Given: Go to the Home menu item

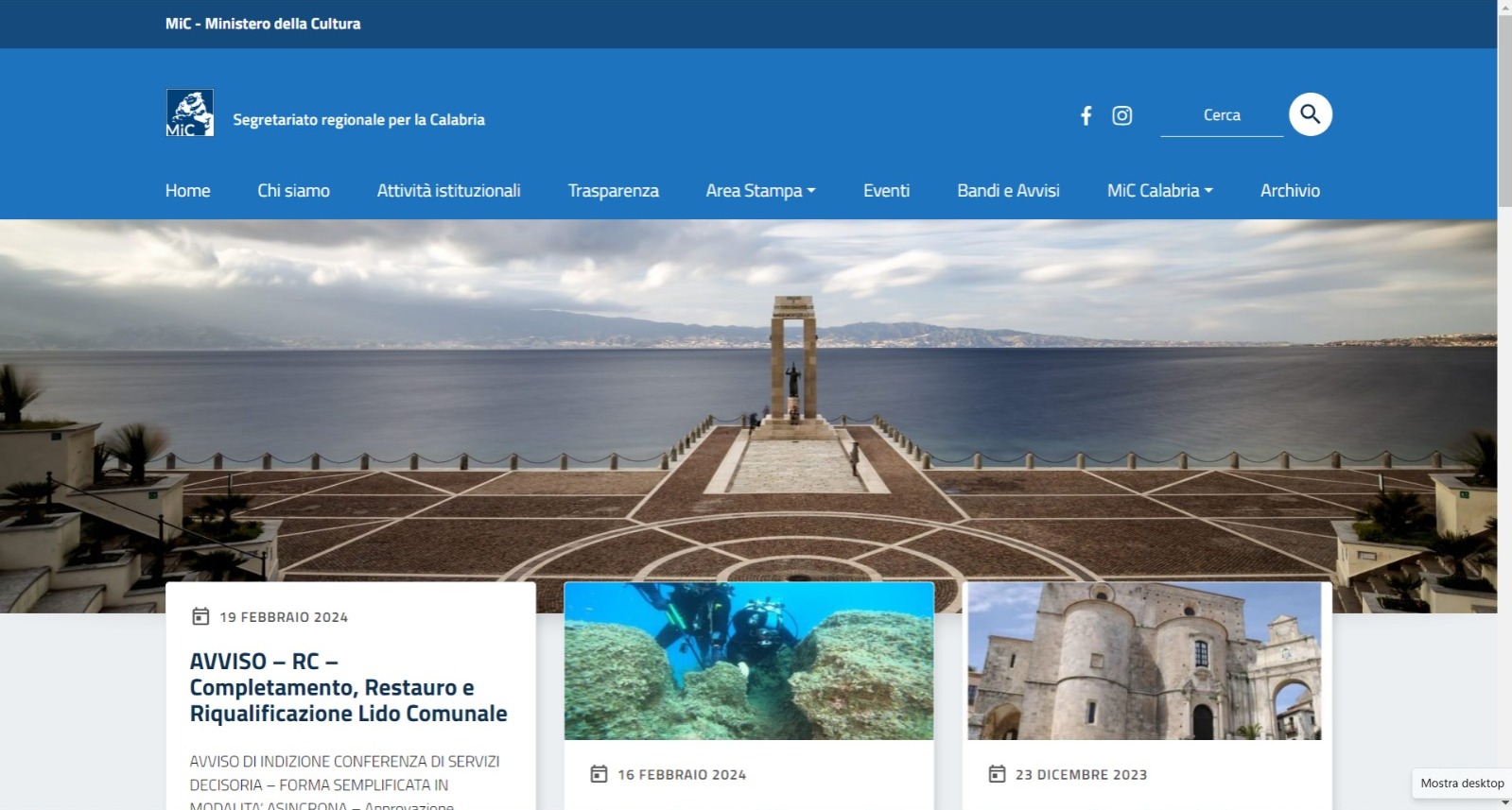Looking at the screenshot, I should (187, 191).
